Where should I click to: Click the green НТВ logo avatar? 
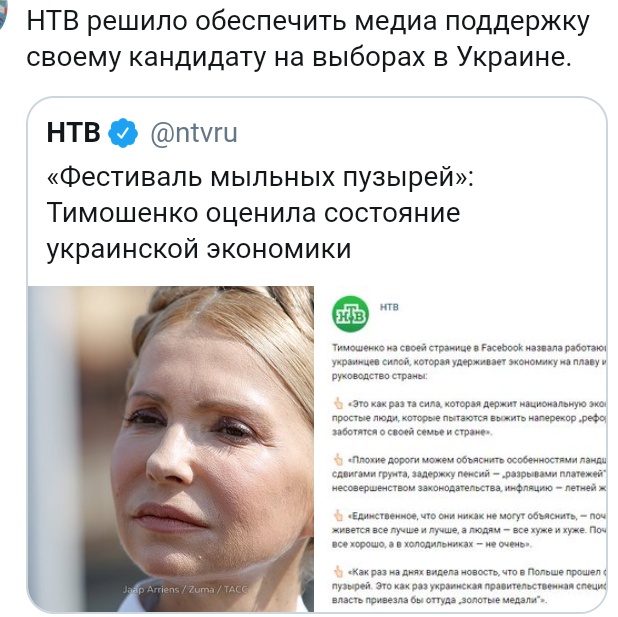tap(350, 314)
